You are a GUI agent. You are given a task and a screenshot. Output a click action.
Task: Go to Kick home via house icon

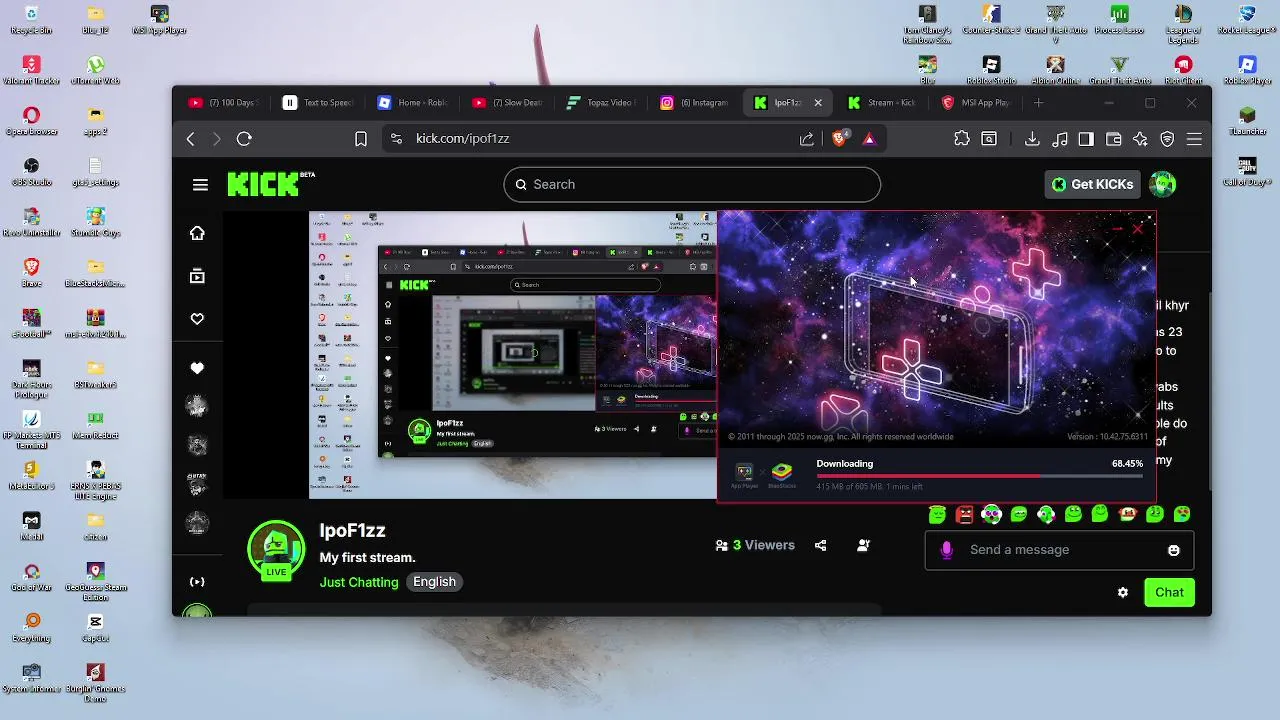[197, 233]
